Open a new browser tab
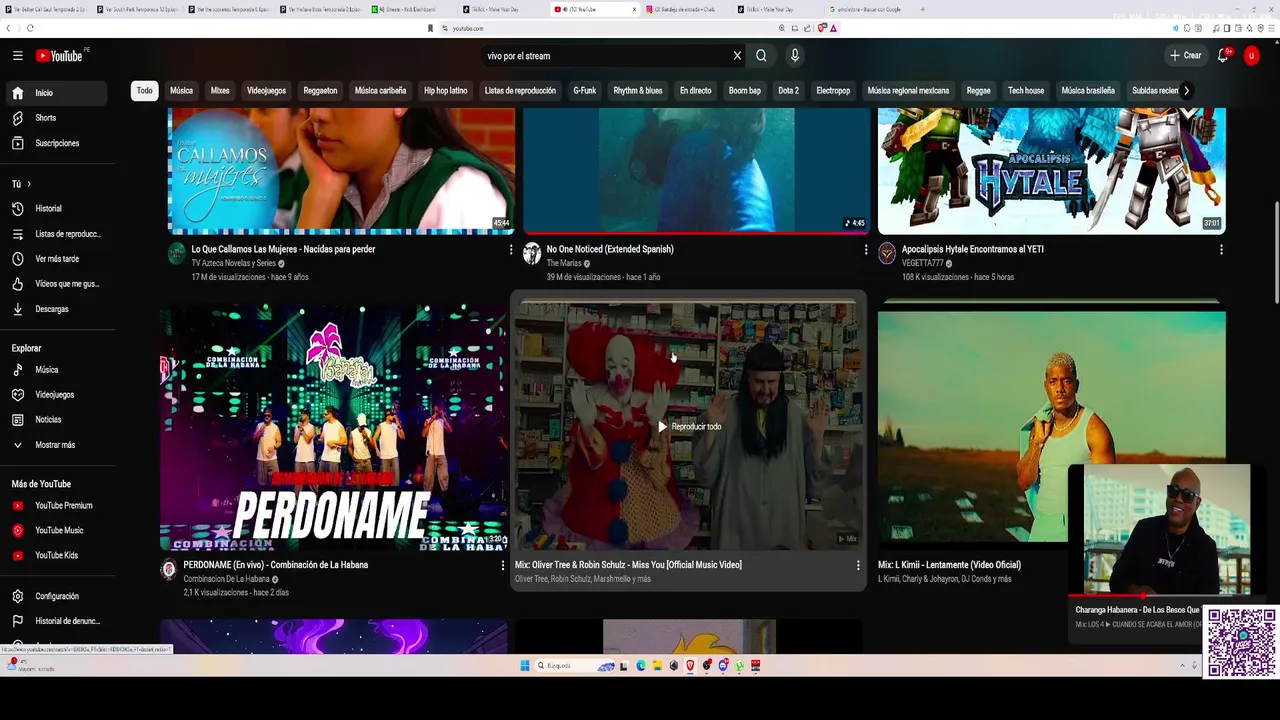1280x720 pixels. point(922,9)
